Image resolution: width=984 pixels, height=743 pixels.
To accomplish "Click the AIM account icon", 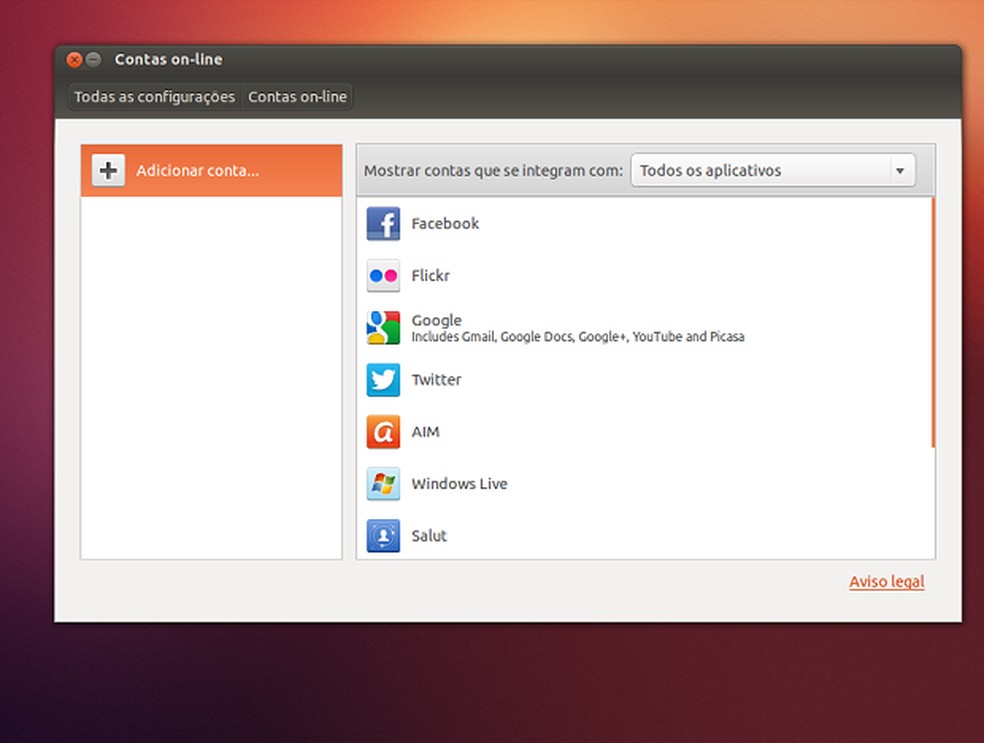I will point(383,432).
